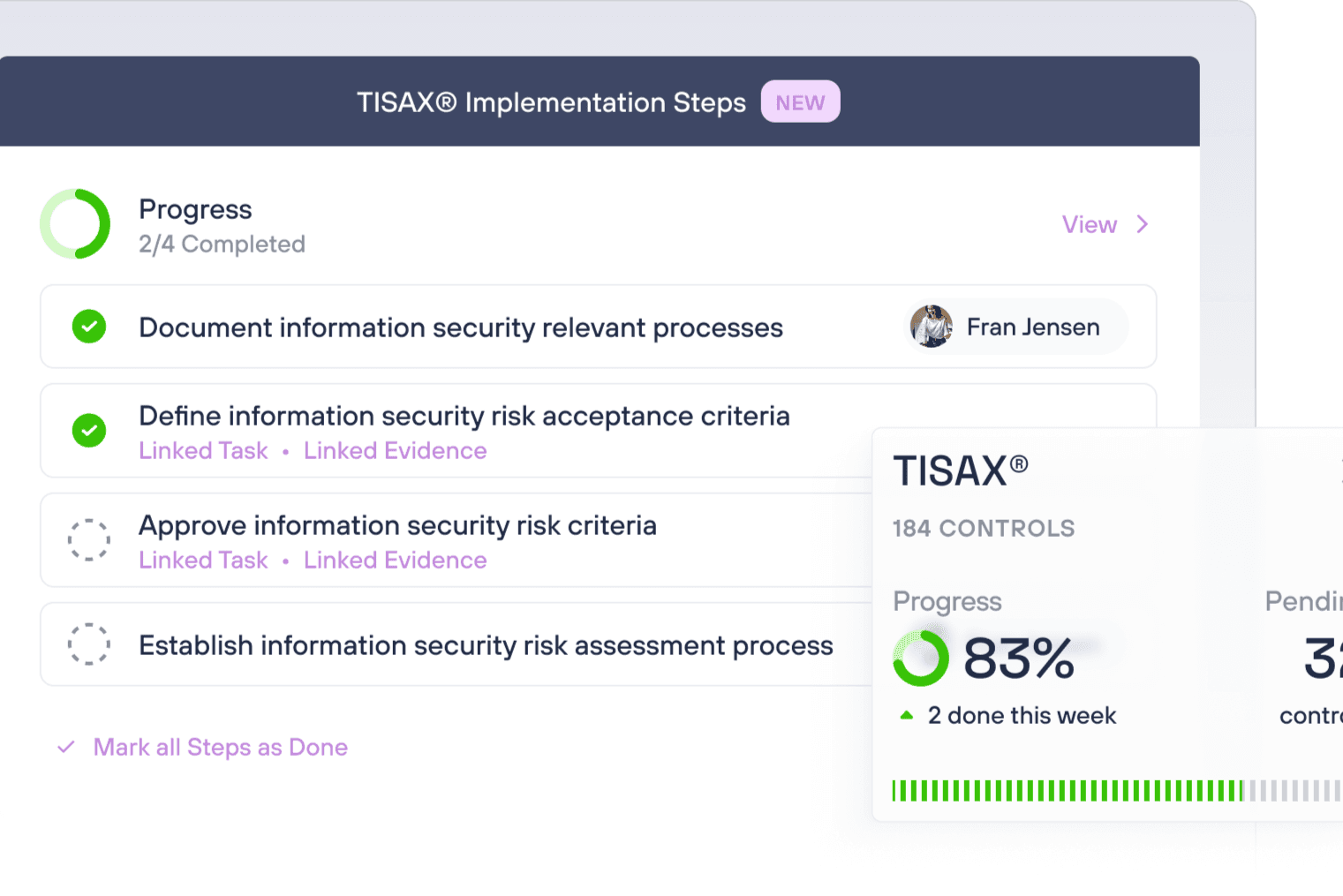This screenshot has width=1343, height=896.
Task: Open Linked Evidence under Approve risk criteria
Action: coord(396,561)
